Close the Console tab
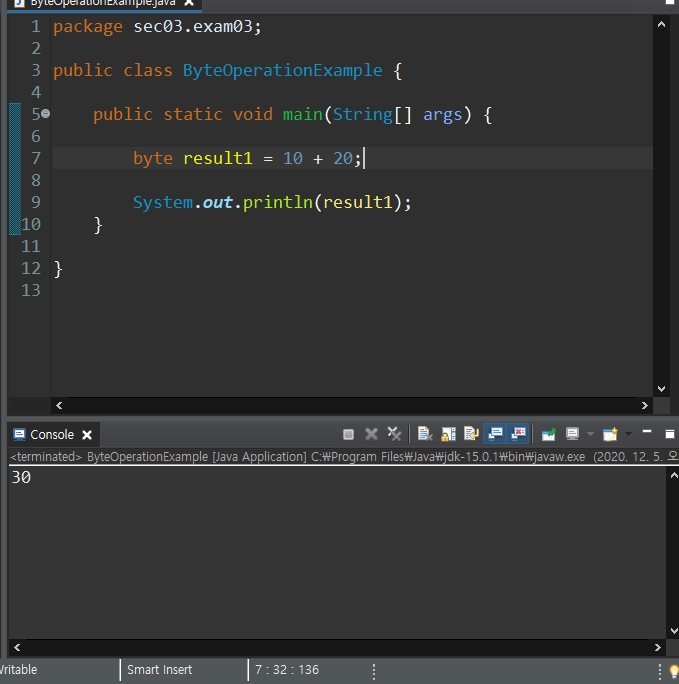 pos(87,435)
